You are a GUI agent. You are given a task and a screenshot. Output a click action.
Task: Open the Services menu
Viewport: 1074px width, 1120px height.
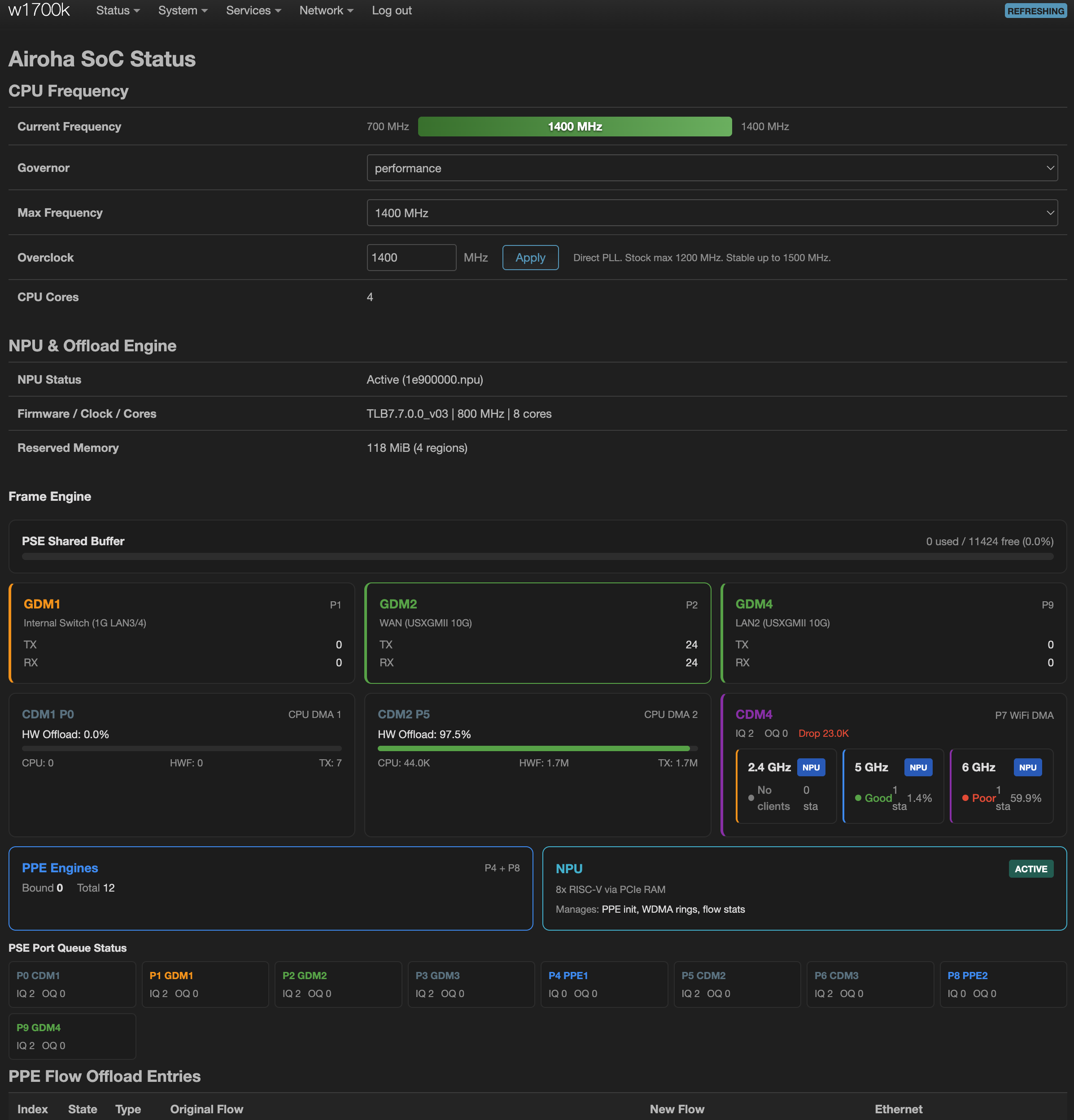pos(253,10)
